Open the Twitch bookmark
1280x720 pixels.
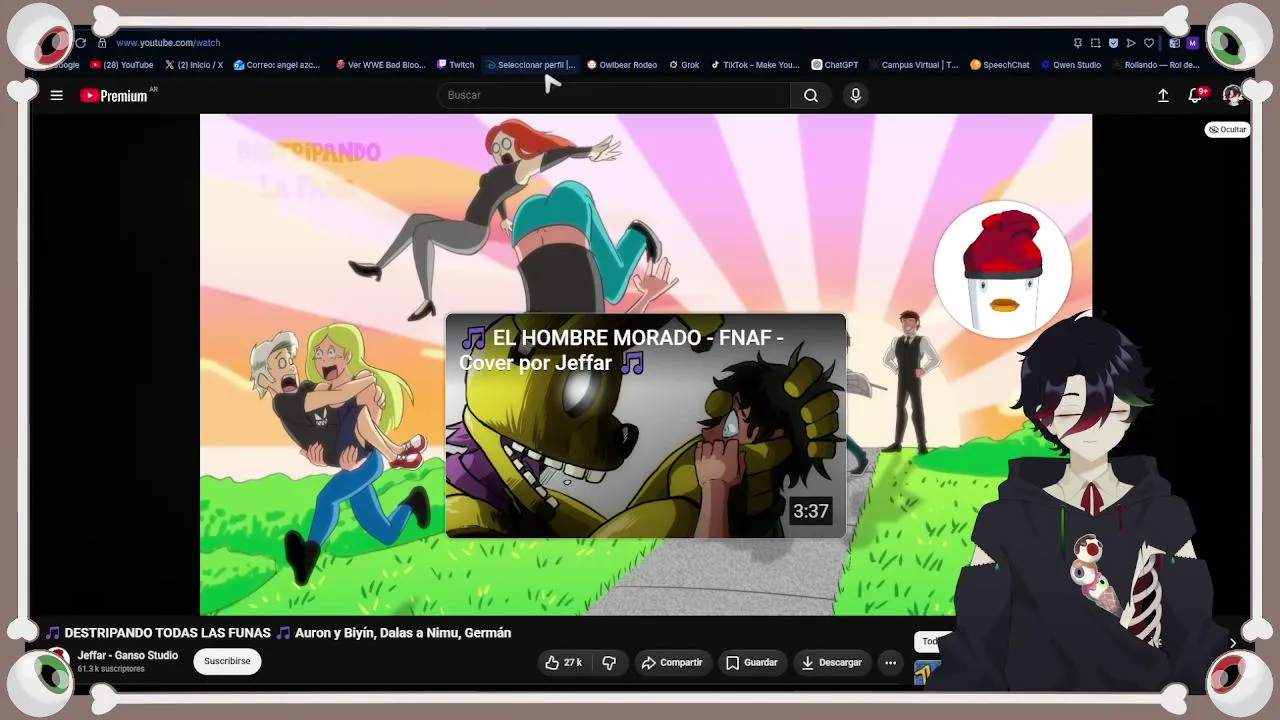(456, 65)
